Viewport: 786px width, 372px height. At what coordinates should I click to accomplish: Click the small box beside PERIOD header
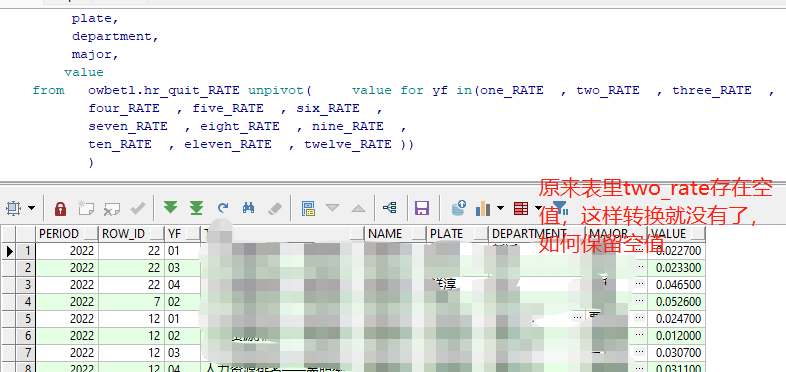[91, 234]
